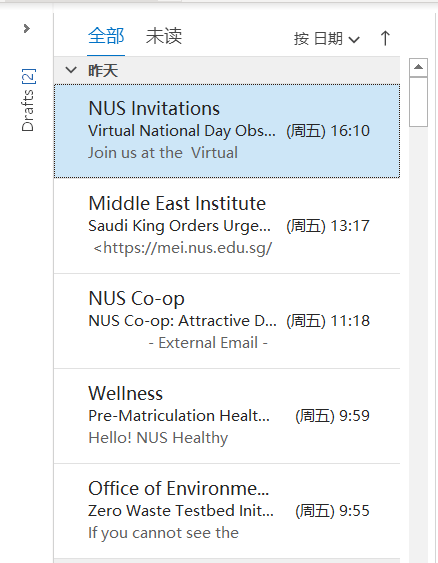Collapse the 昨天 date group
Screen dimensions: 438x563
pos(71,70)
